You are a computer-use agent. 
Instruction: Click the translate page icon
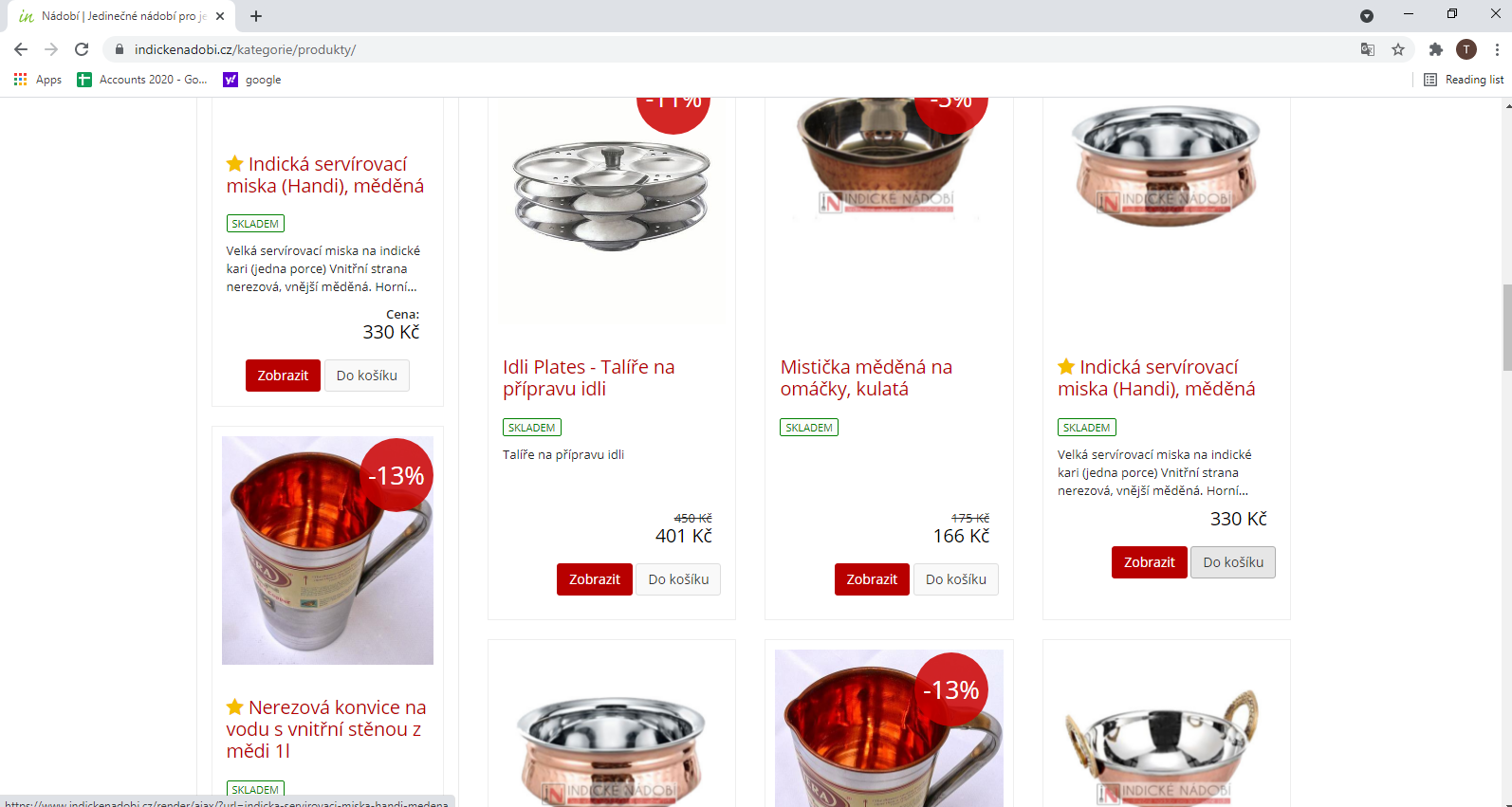pos(1368,49)
